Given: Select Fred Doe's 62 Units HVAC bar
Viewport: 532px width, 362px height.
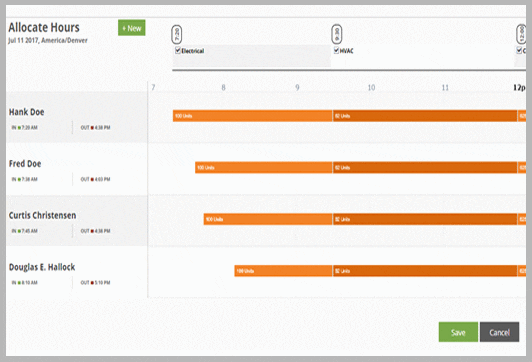Looking at the screenshot, I should pyautogui.click(x=425, y=168).
